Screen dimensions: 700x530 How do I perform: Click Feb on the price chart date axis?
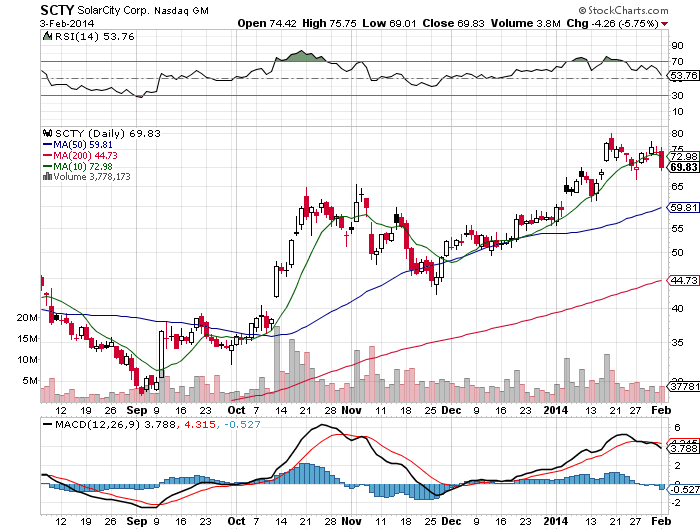(x=661, y=410)
